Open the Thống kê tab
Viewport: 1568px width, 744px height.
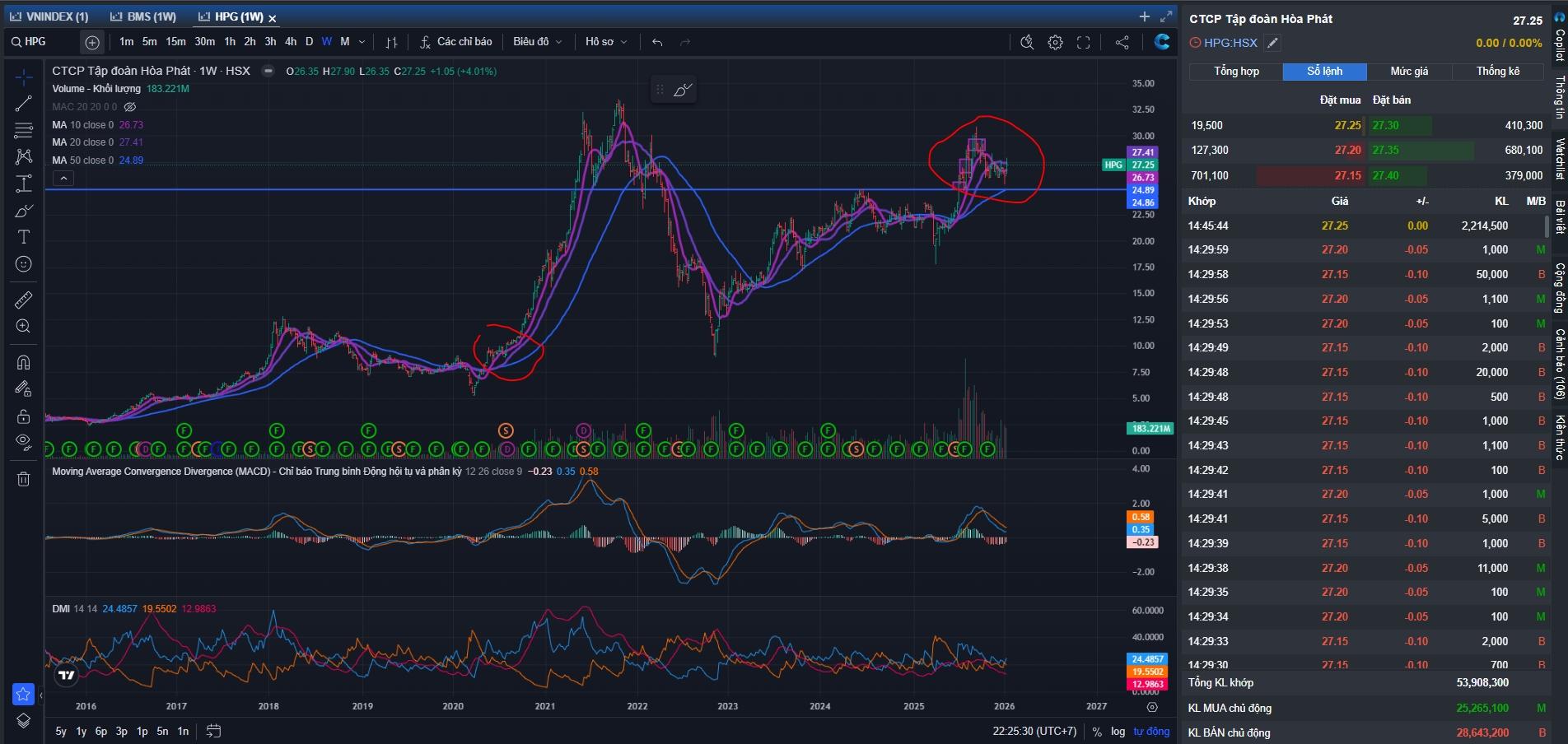pos(1497,72)
